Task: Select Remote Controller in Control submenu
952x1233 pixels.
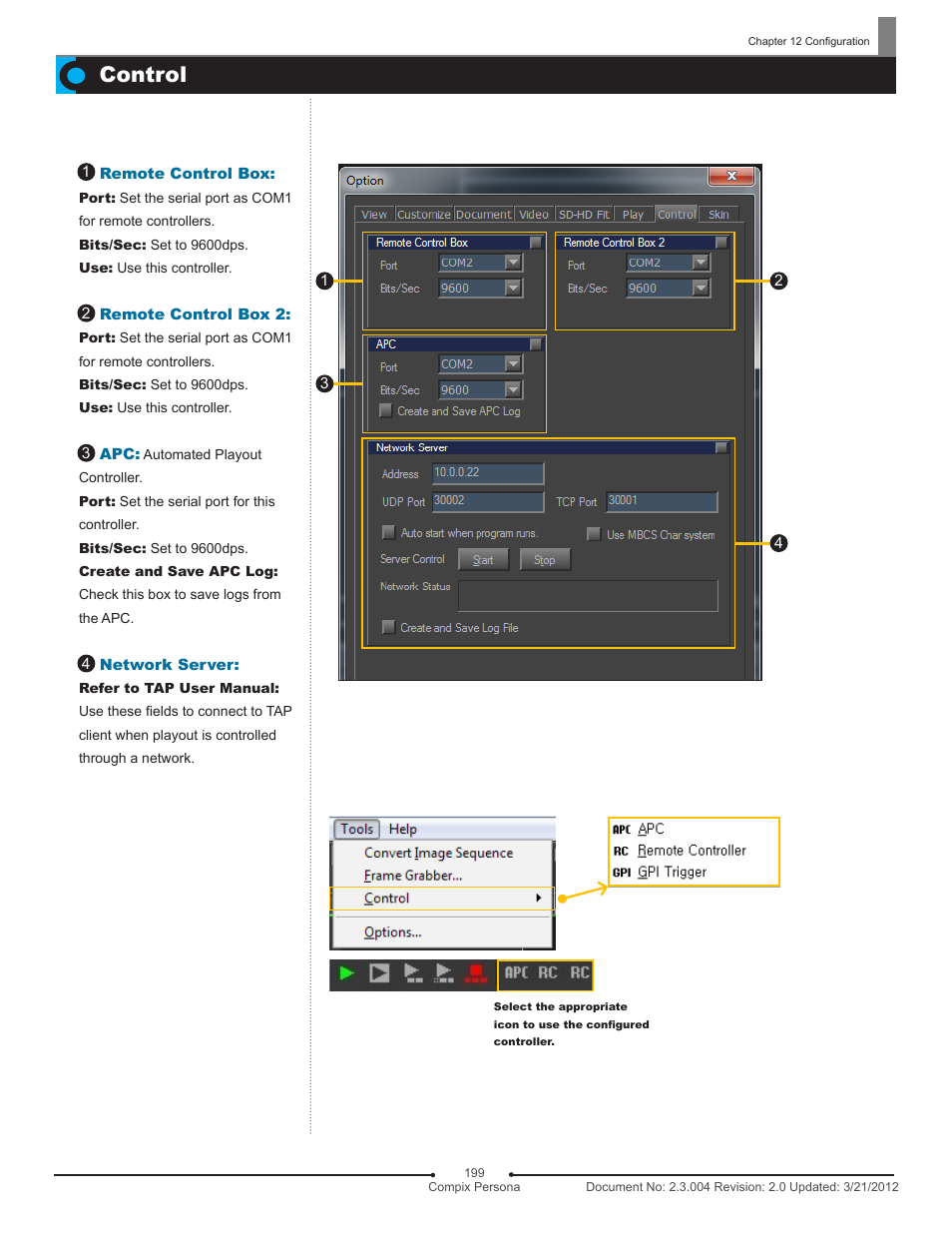Action: click(692, 851)
